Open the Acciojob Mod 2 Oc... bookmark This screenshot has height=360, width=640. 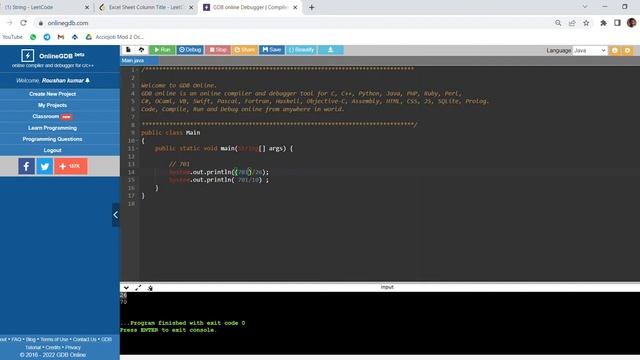[x=115, y=37]
